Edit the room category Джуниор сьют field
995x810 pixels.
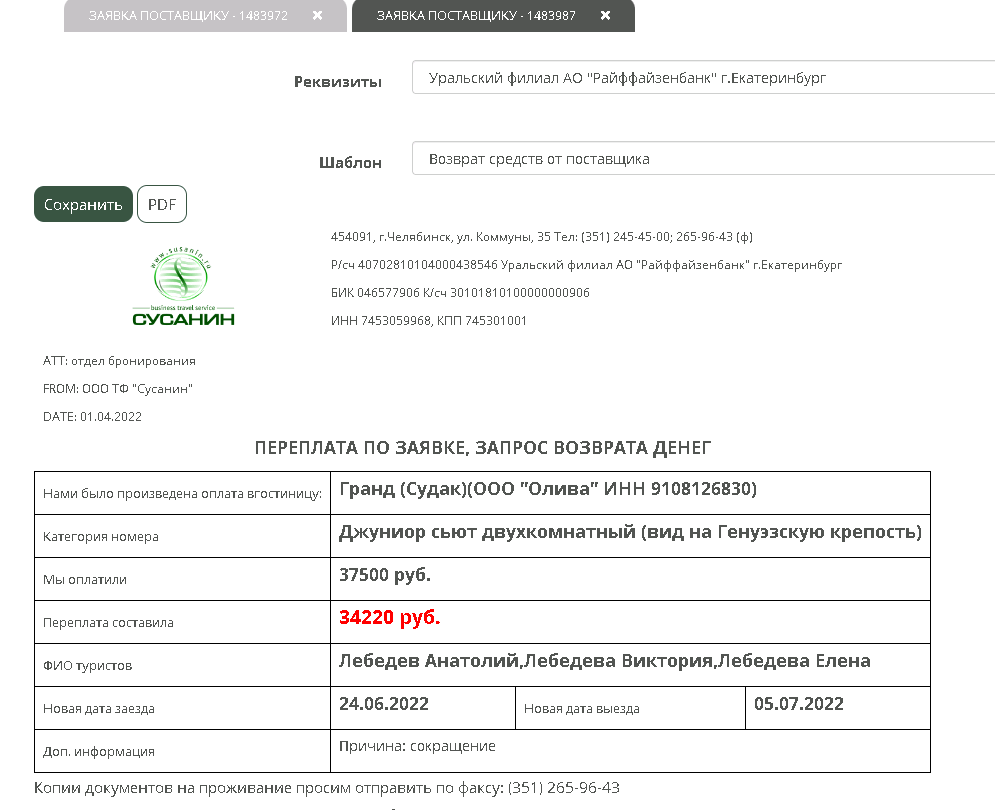(630, 532)
